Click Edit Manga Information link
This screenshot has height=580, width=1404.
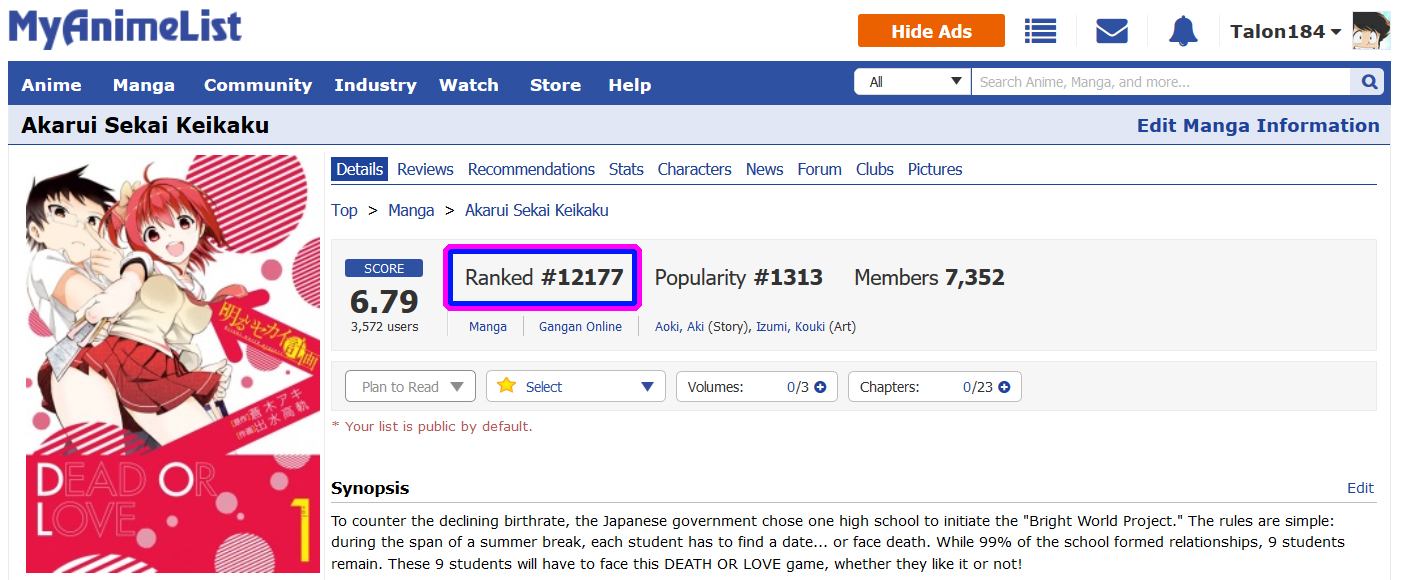[x=1258, y=125]
